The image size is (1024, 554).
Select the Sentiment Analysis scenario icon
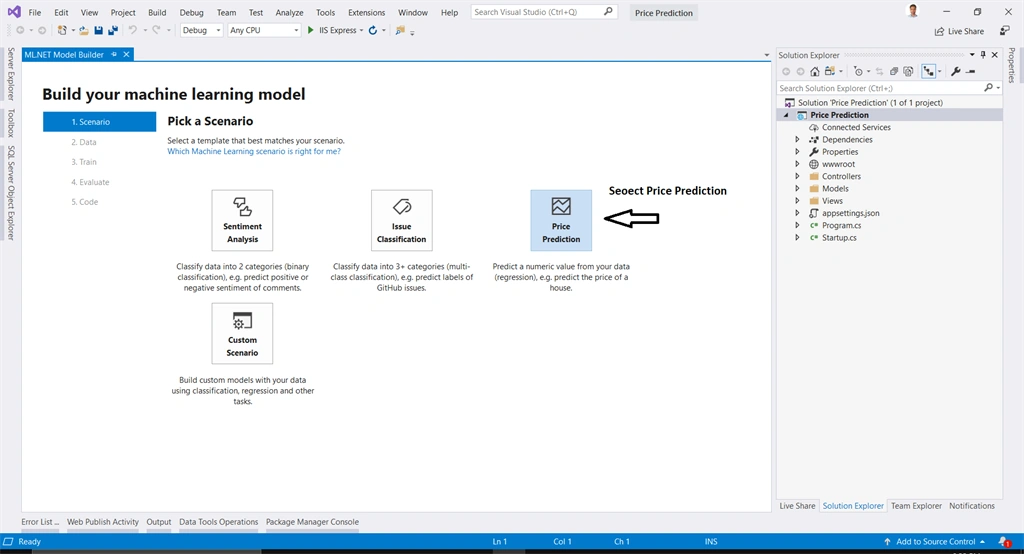tap(242, 220)
